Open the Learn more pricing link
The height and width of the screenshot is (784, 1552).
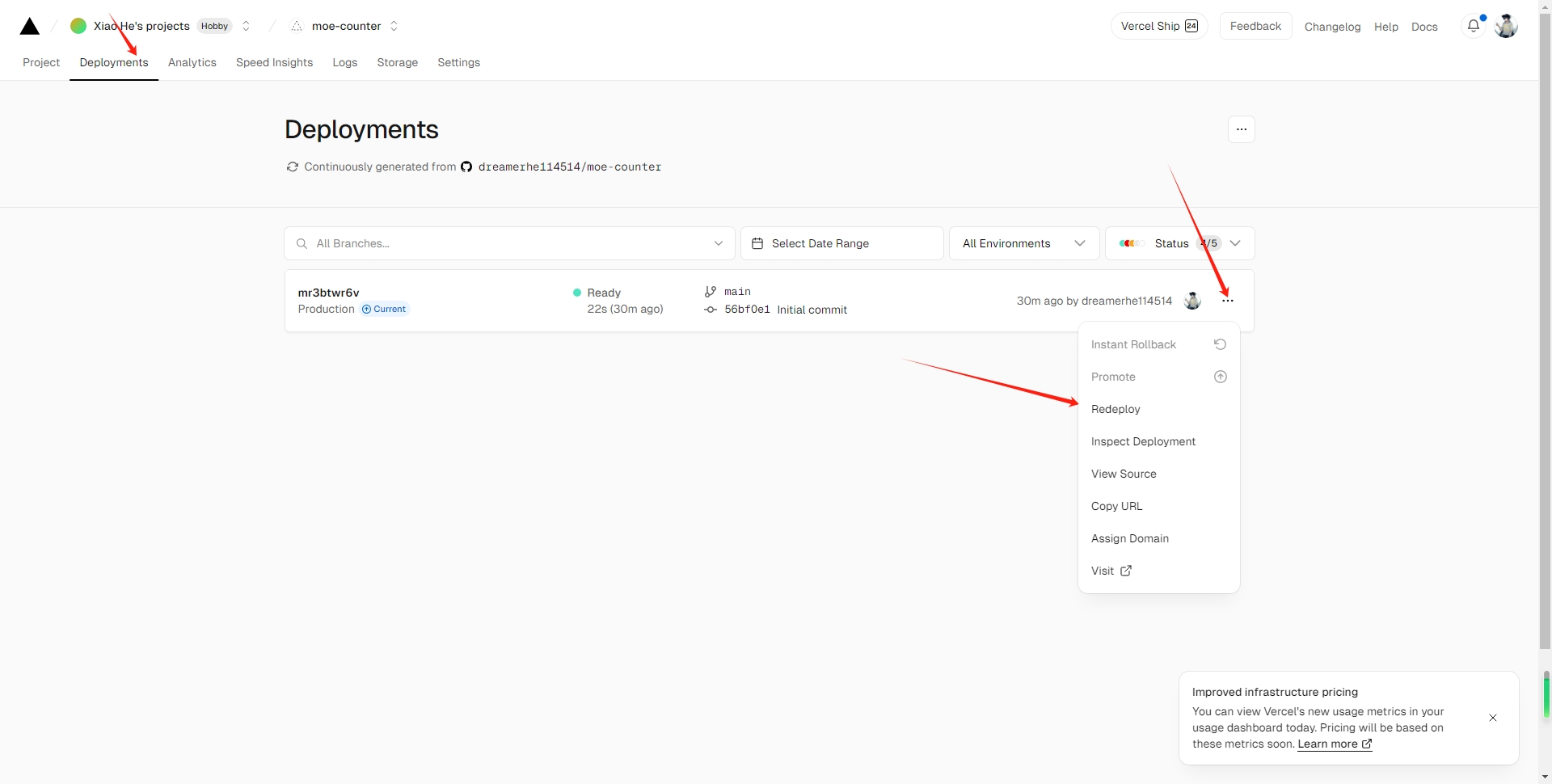(x=1335, y=744)
